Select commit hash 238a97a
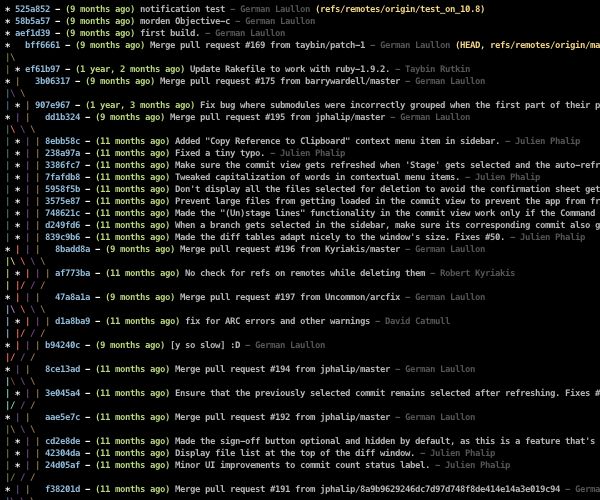Image resolution: width=600 pixels, height=500 pixels. click(63, 153)
